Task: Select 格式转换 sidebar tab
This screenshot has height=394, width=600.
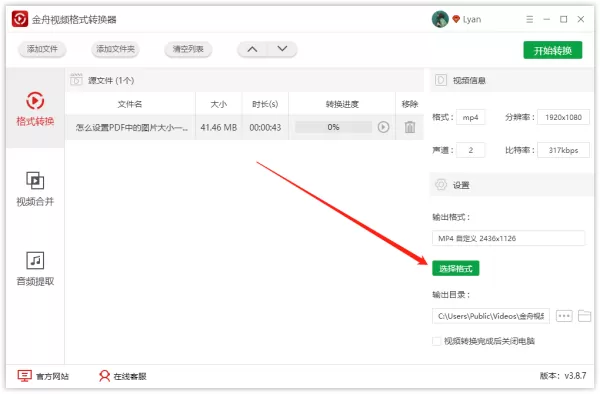Action: [35, 109]
